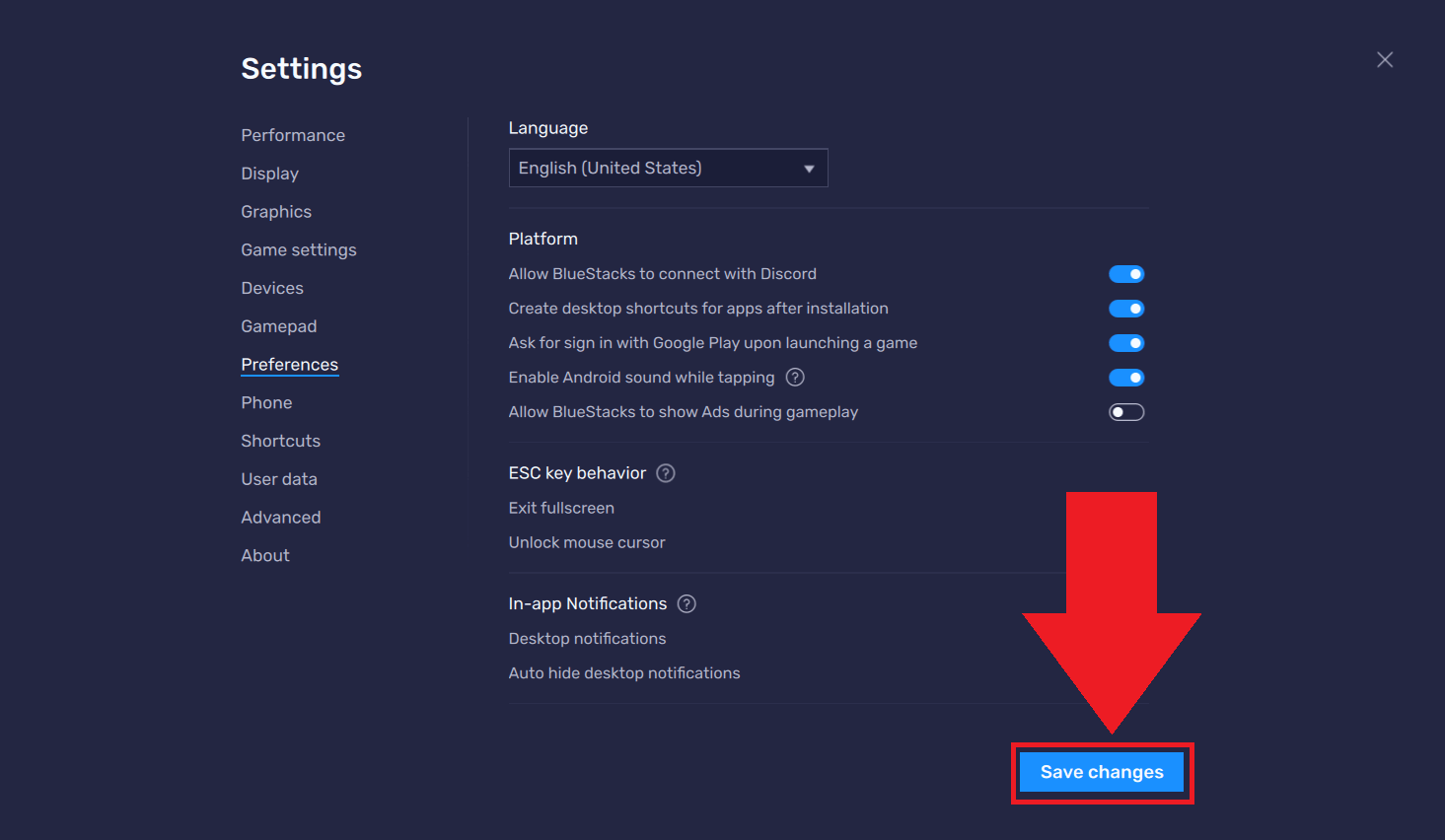Click the ESC key behavior help icon
1445x840 pixels.
[665, 473]
